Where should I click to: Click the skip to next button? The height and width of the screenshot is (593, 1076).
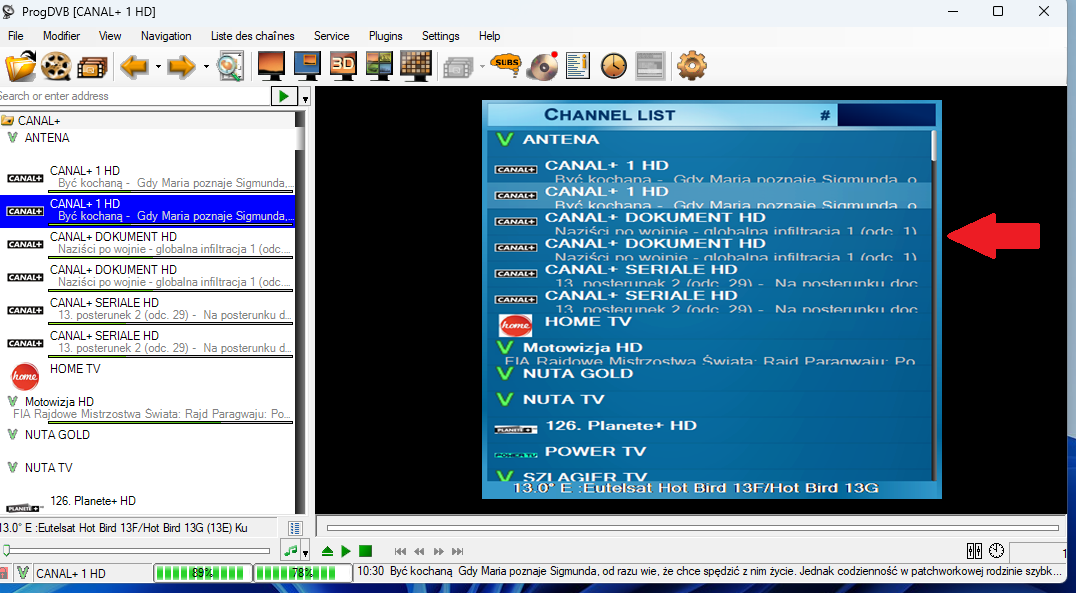(458, 551)
